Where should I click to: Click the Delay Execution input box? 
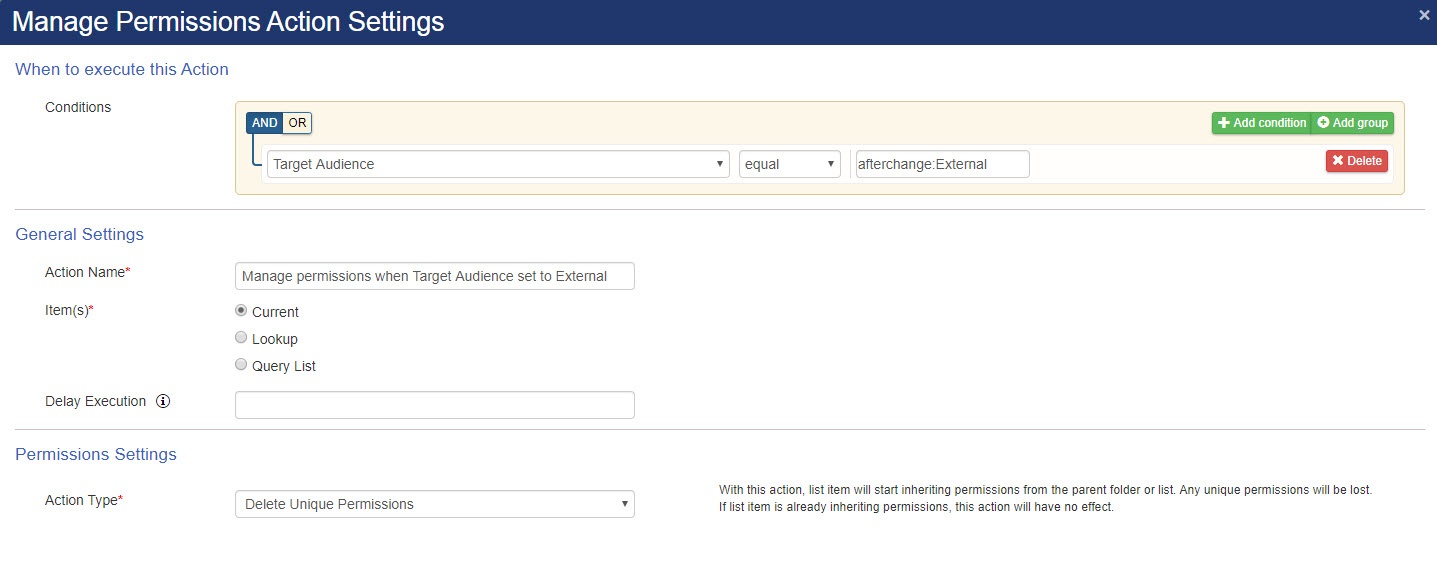pos(434,405)
